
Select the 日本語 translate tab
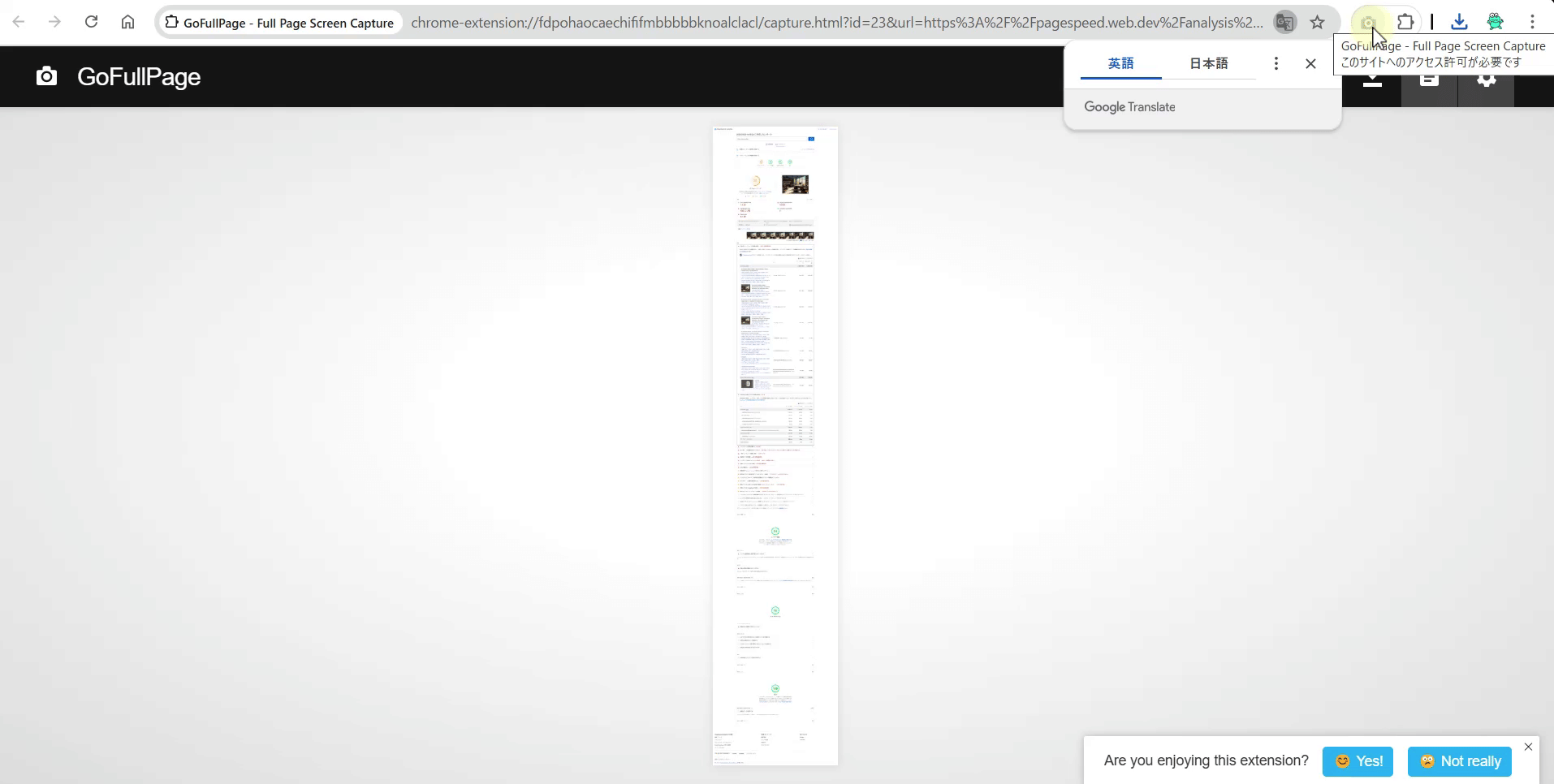1208,63
